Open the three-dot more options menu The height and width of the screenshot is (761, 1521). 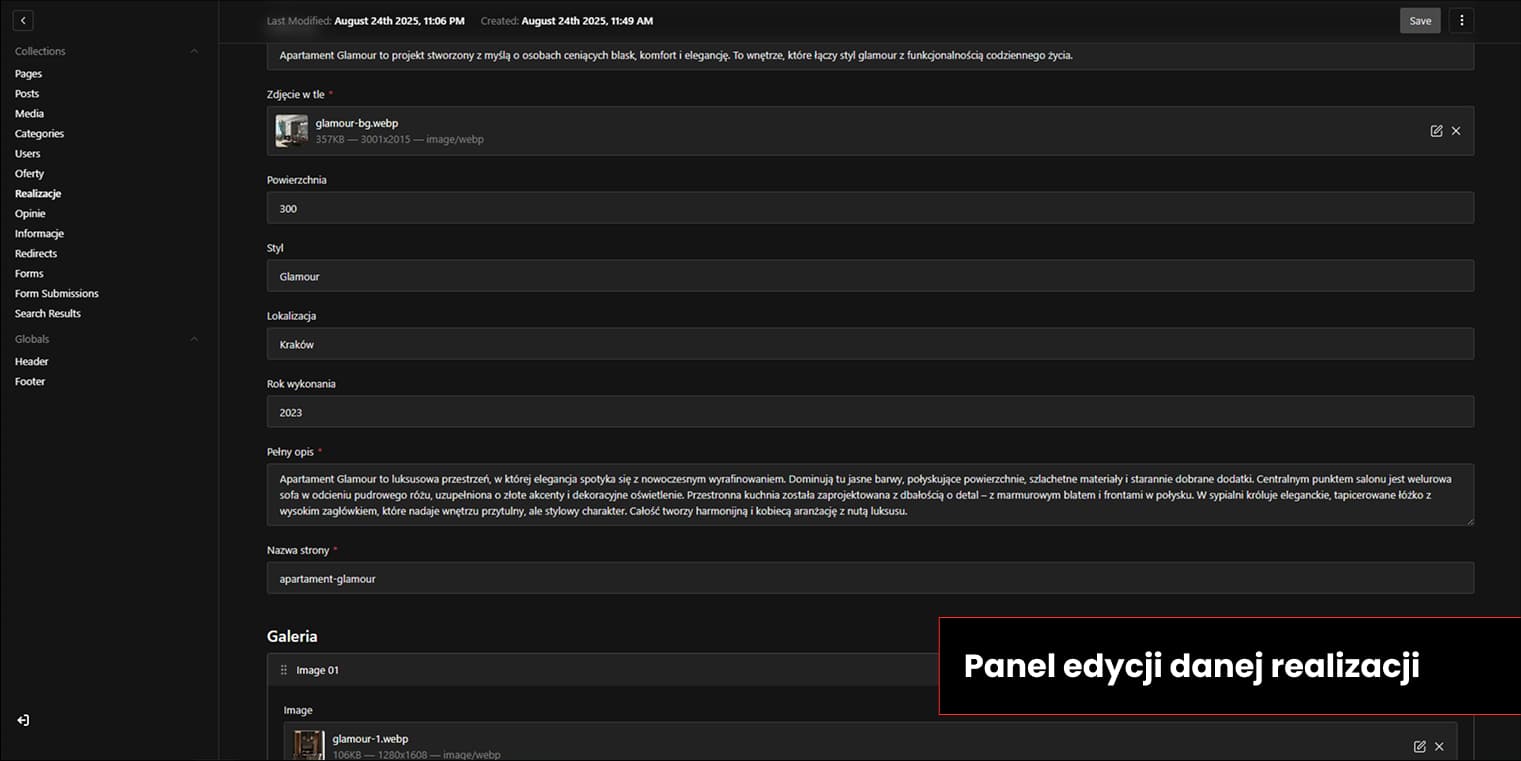[1461, 20]
